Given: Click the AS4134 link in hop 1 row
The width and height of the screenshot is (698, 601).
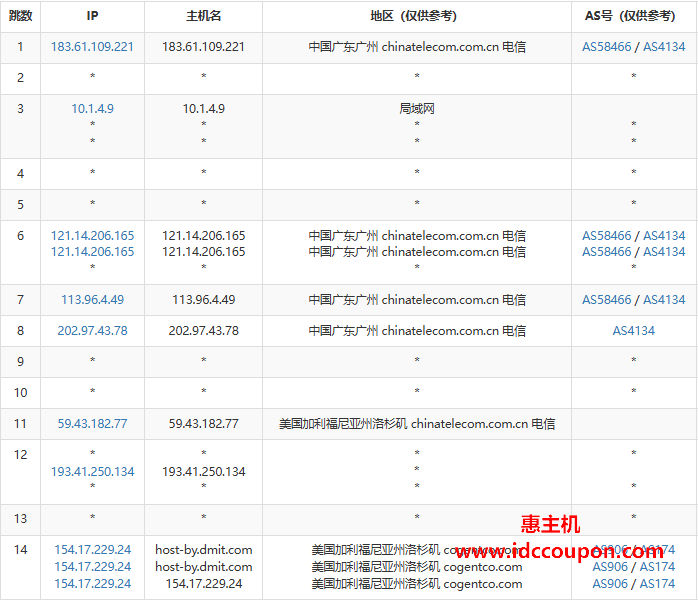Looking at the screenshot, I should point(664,47).
